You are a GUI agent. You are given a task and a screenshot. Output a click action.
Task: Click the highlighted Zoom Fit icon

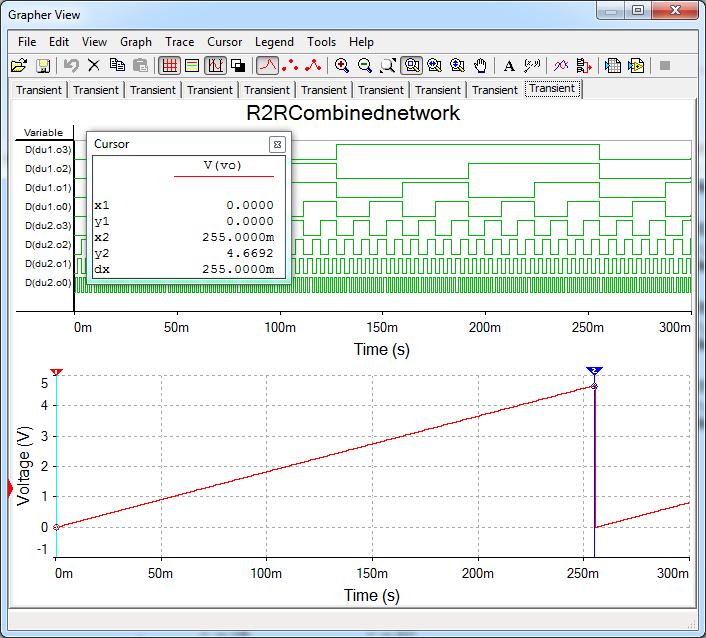coord(412,66)
